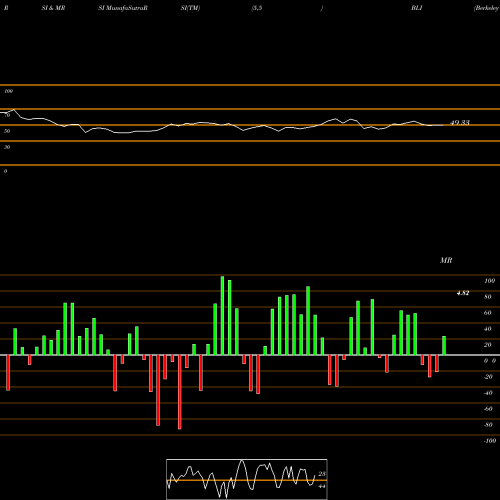Click the 20 label on MR axis
500x500 pixels.
point(488,345)
